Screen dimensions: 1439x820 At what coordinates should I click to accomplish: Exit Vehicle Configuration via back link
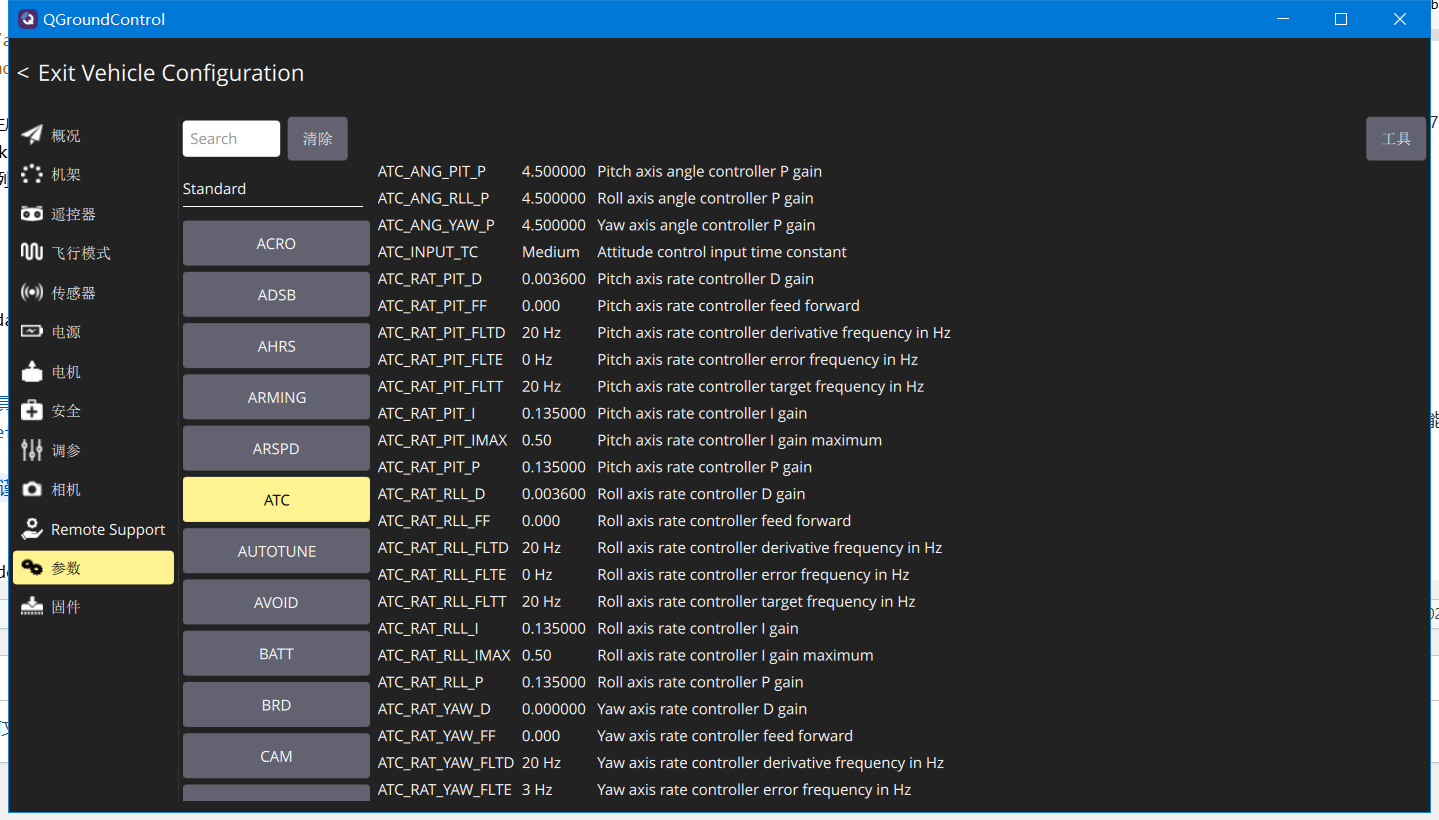[160, 73]
